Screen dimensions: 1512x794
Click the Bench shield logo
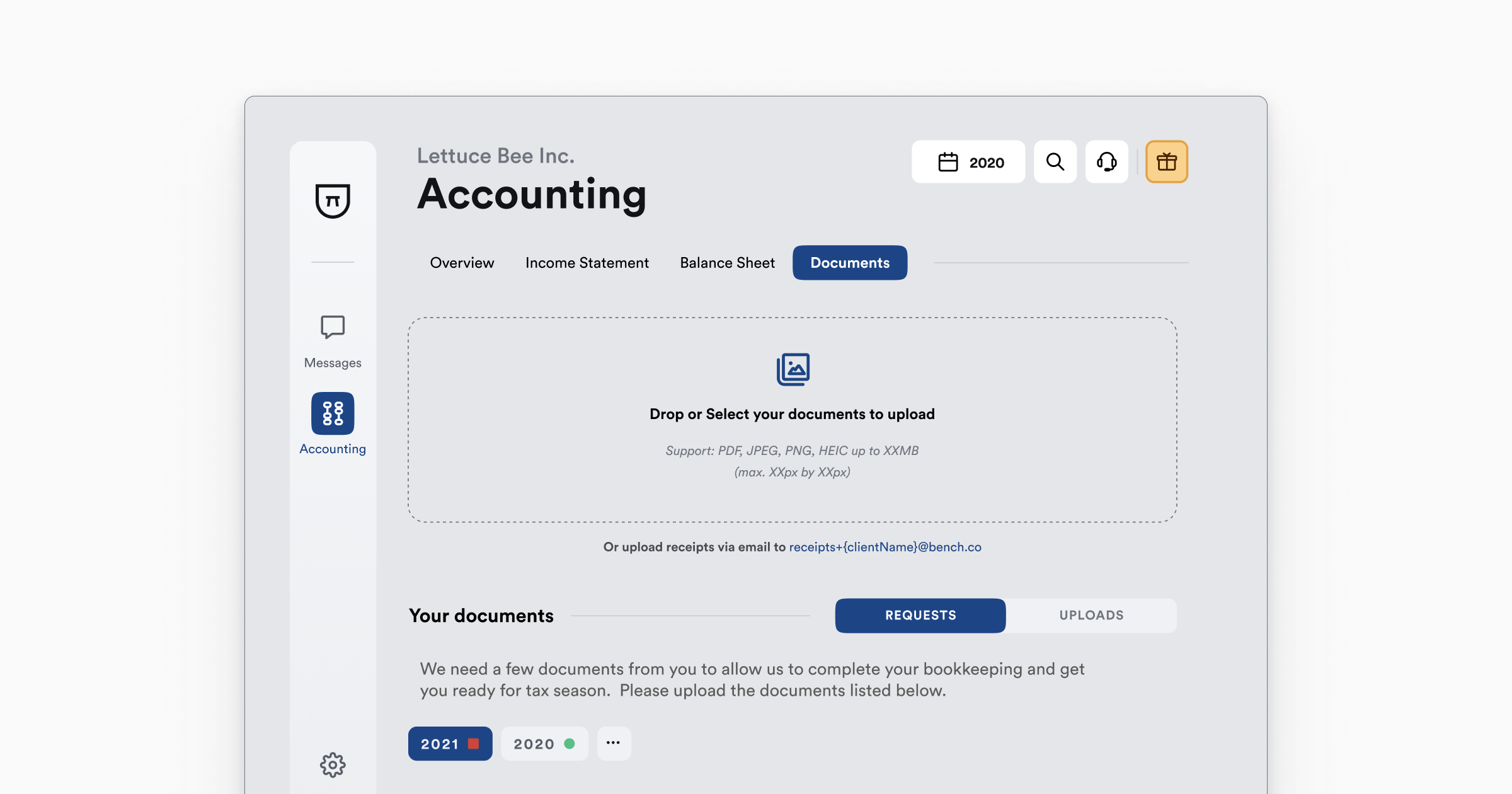(x=333, y=201)
